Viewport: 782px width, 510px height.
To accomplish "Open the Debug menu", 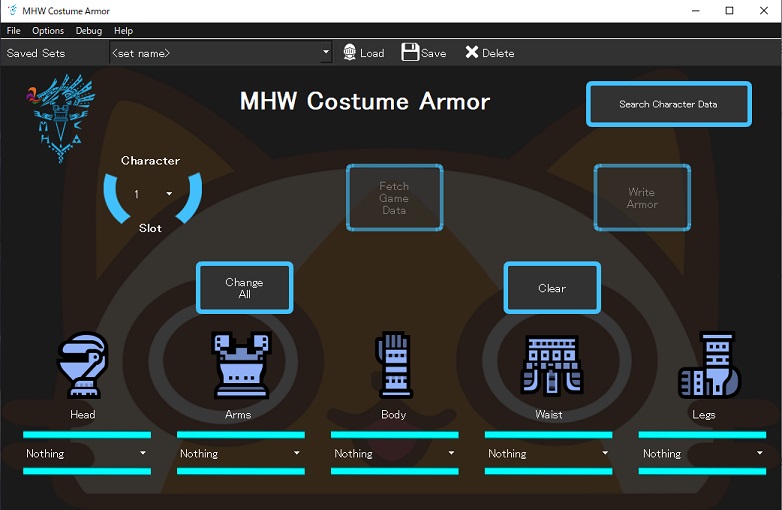I will (x=89, y=31).
